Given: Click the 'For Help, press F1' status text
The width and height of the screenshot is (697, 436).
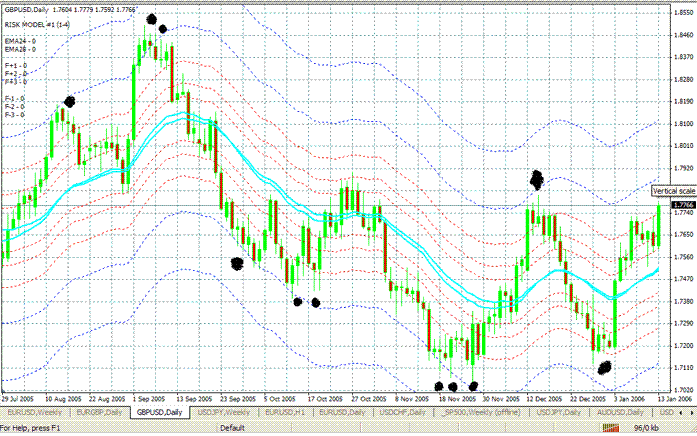Looking at the screenshot, I should [x=29, y=428].
